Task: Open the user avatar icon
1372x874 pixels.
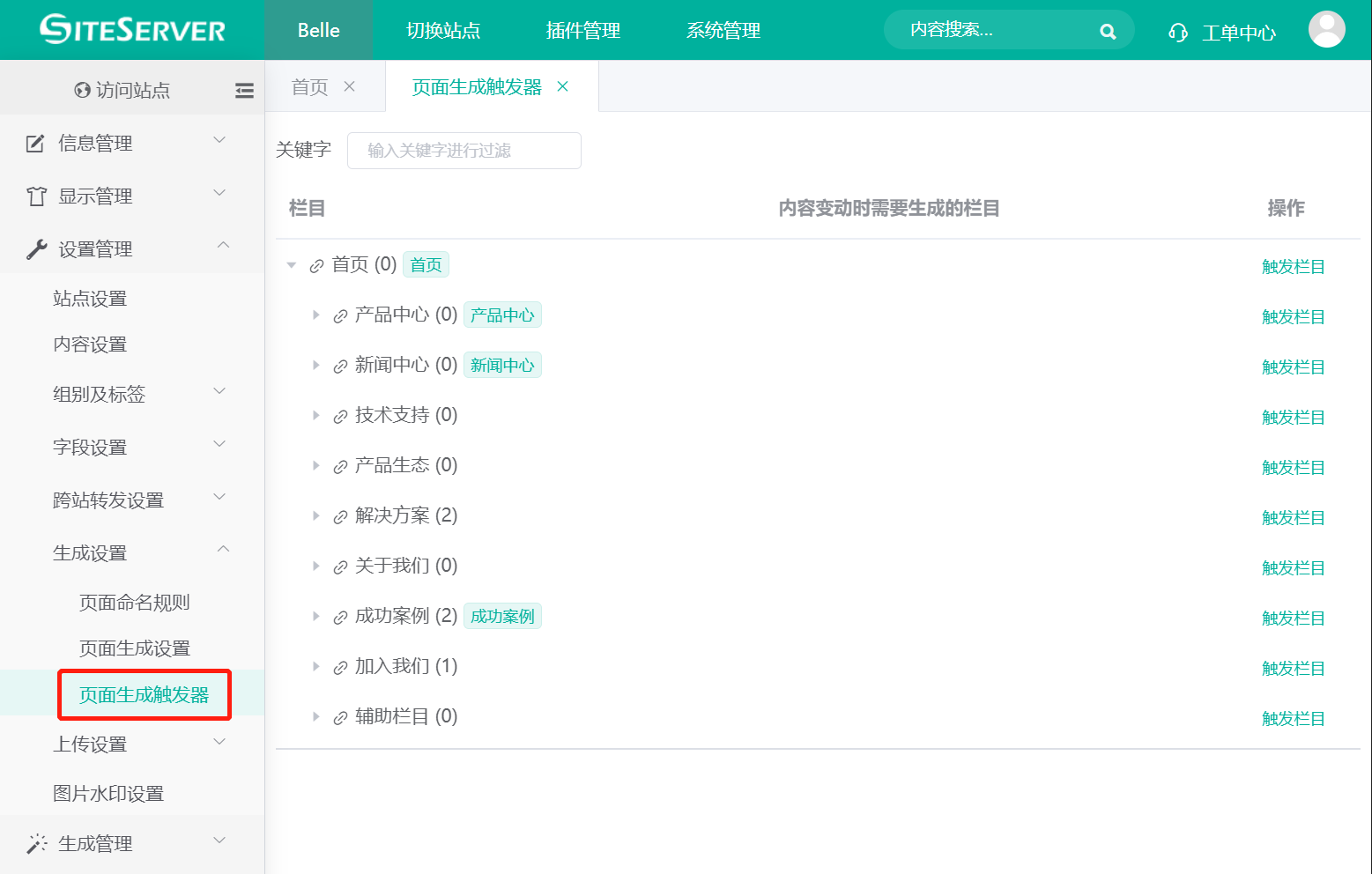Action: pyautogui.click(x=1327, y=29)
